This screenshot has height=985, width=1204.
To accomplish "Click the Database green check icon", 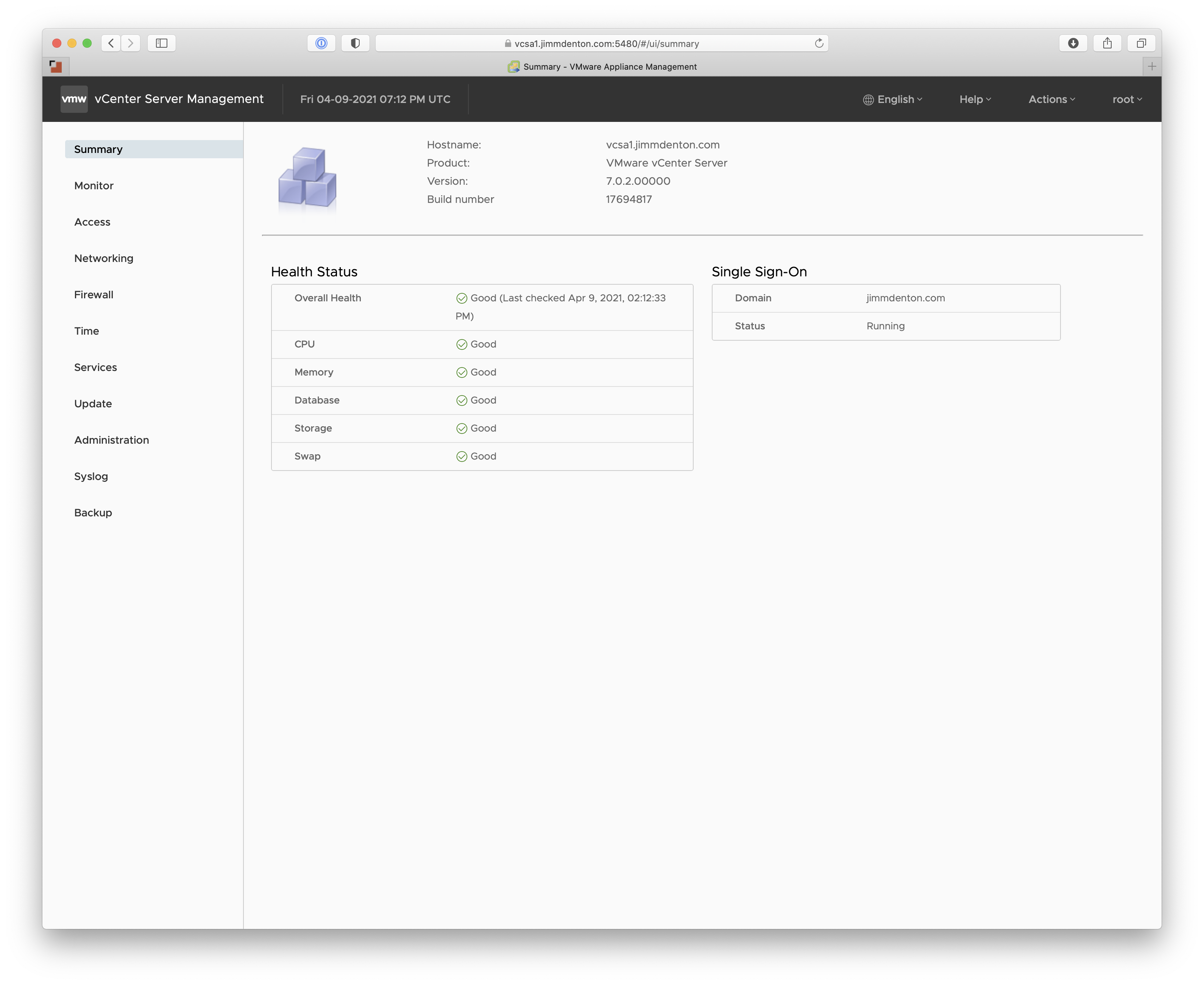I will 462,401.
